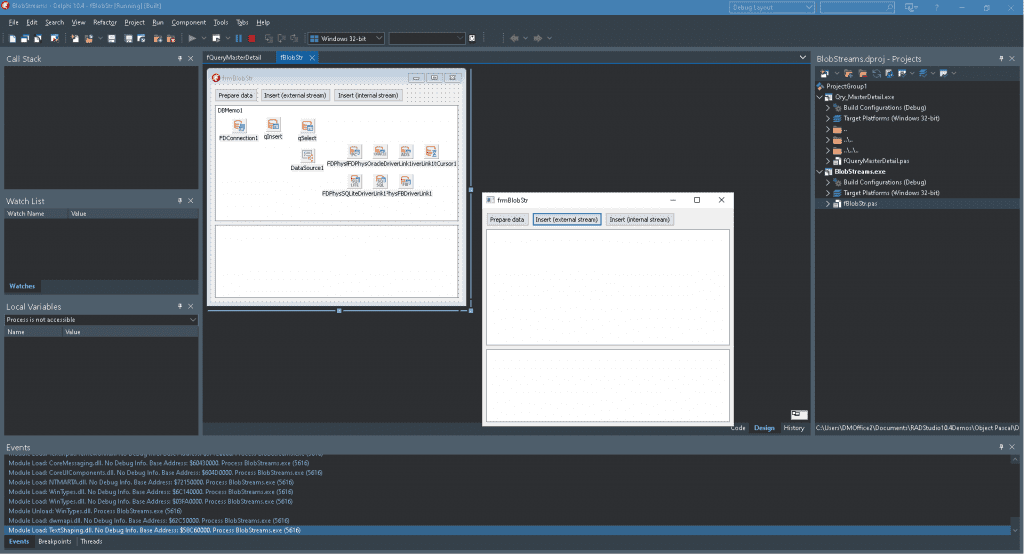The image size is (1024, 558).
Task: Click the Events panel vertical scrollbar
Action: tap(1015, 496)
